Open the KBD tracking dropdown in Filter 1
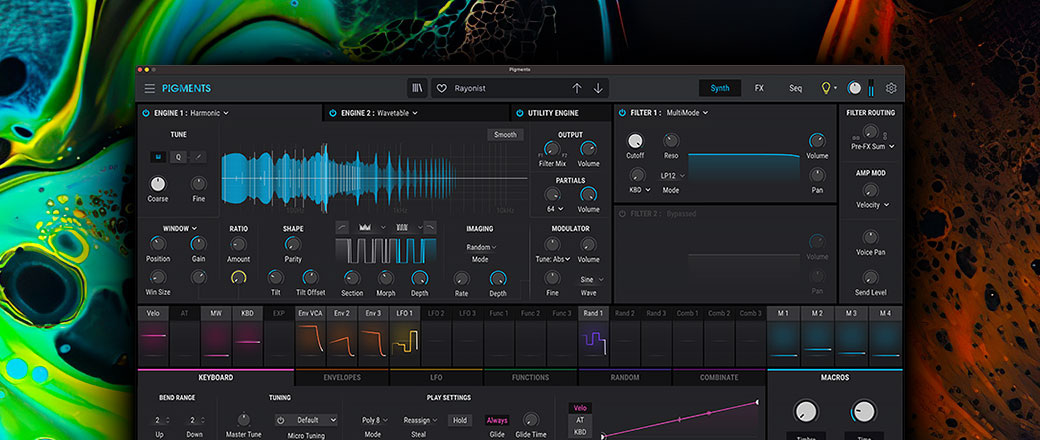Viewport: 1040px width, 440px height. point(641,190)
